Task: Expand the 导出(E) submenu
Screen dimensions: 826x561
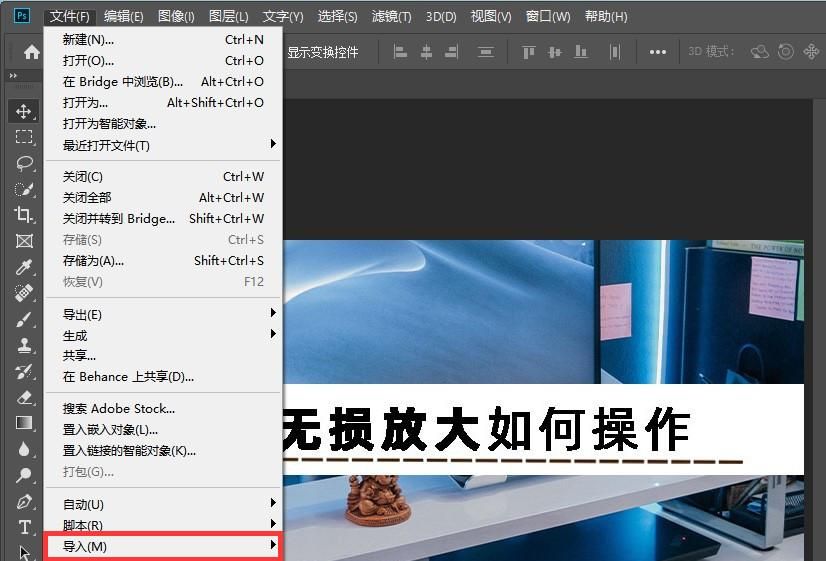Action: point(163,314)
